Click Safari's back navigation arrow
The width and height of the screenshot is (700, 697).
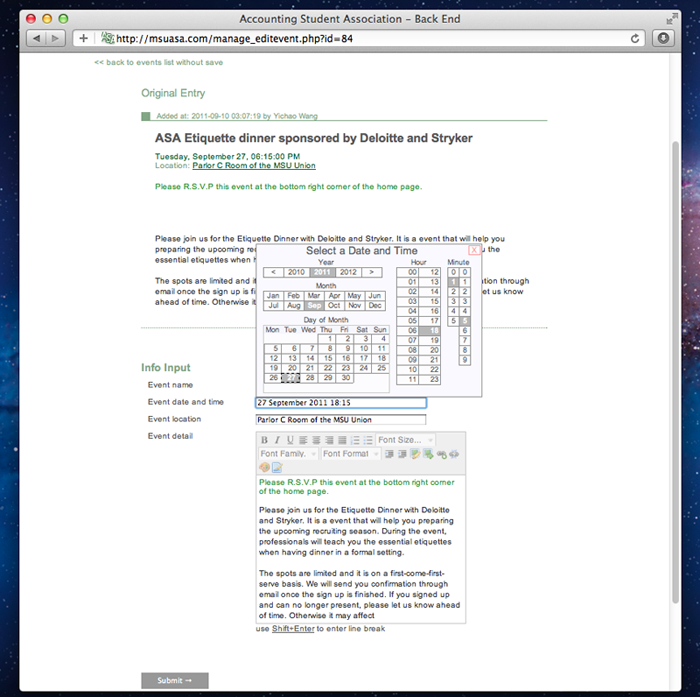click(x=37, y=38)
